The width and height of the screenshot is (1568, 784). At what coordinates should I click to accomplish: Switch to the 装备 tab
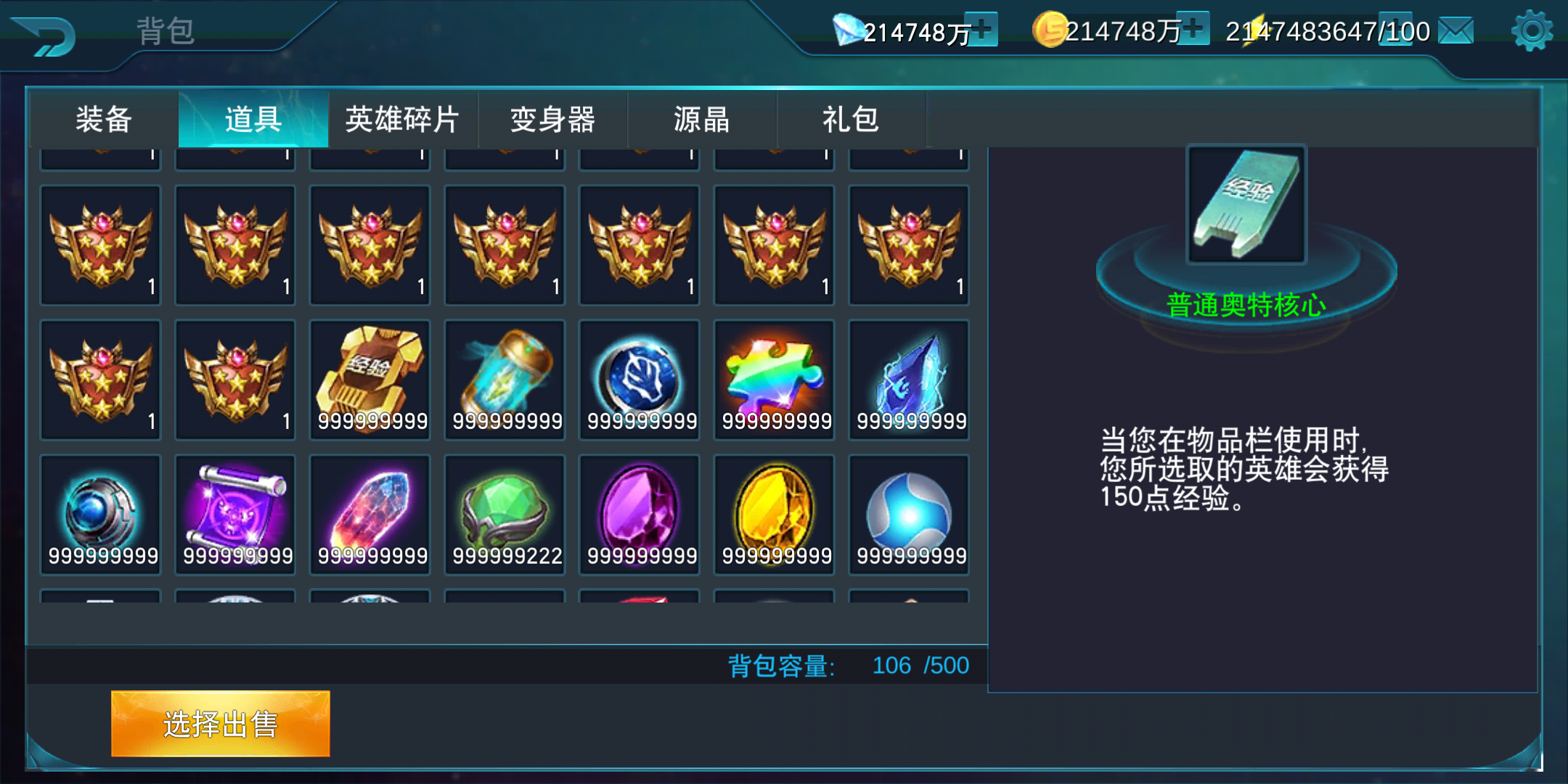pyautogui.click(x=104, y=119)
